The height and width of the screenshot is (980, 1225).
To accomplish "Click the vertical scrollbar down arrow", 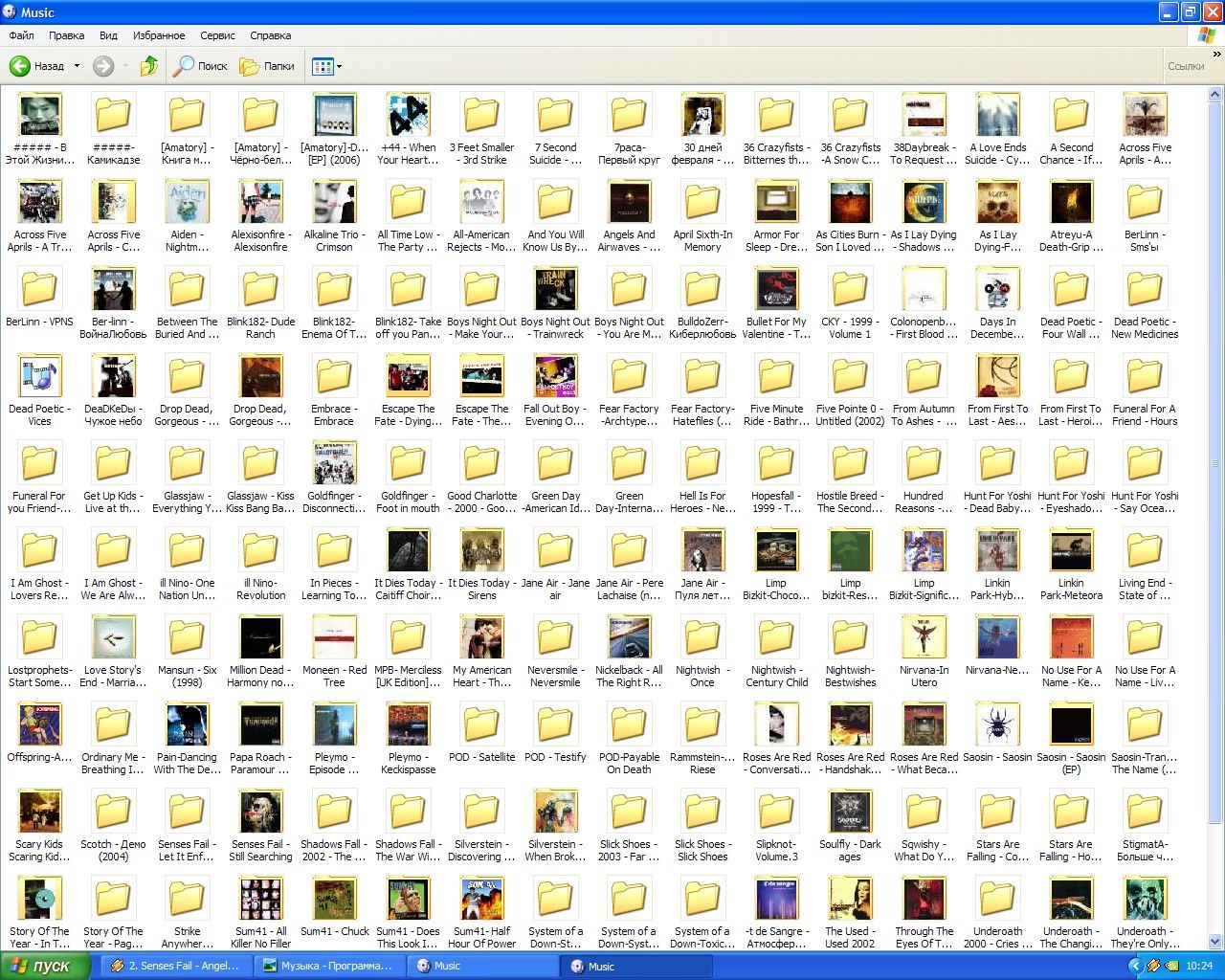I will [x=1215, y=943].
